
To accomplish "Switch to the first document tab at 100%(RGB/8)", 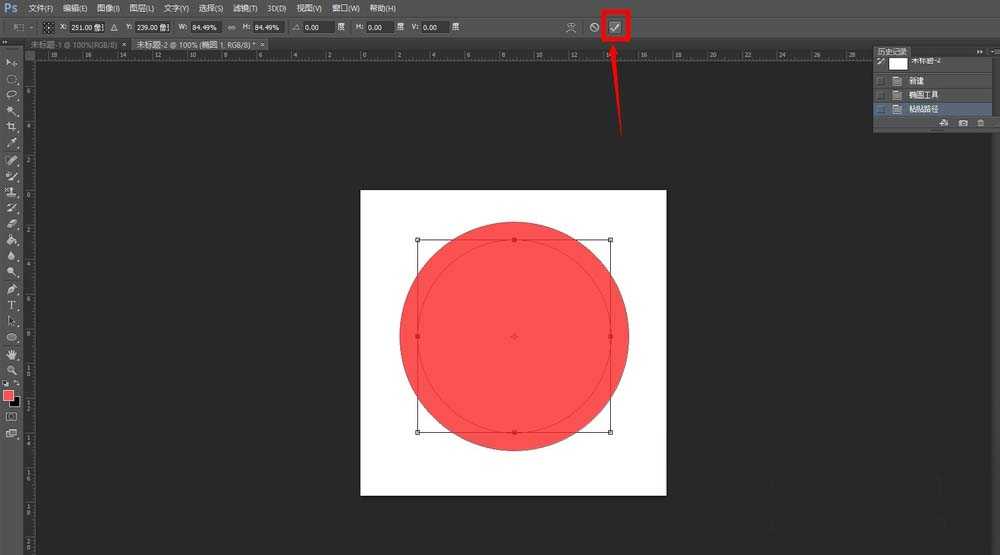I will [73, 45].
